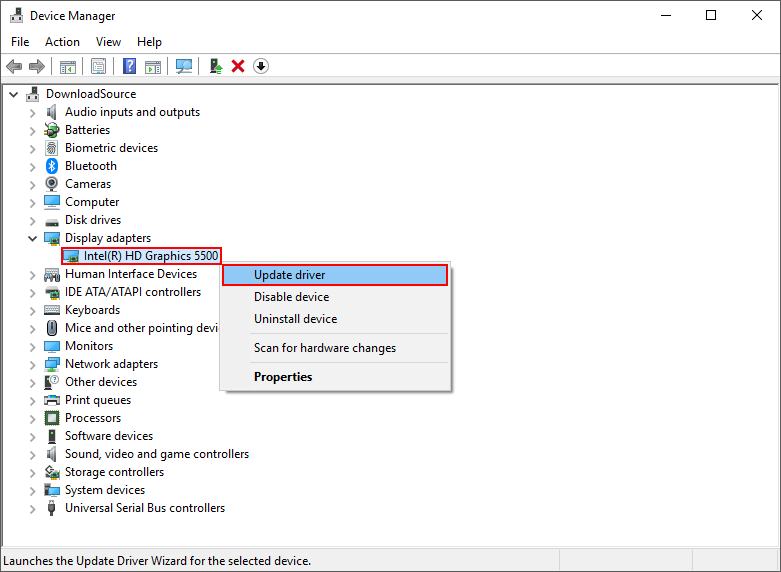Maximize the Device Manager window

pos(711,15)
